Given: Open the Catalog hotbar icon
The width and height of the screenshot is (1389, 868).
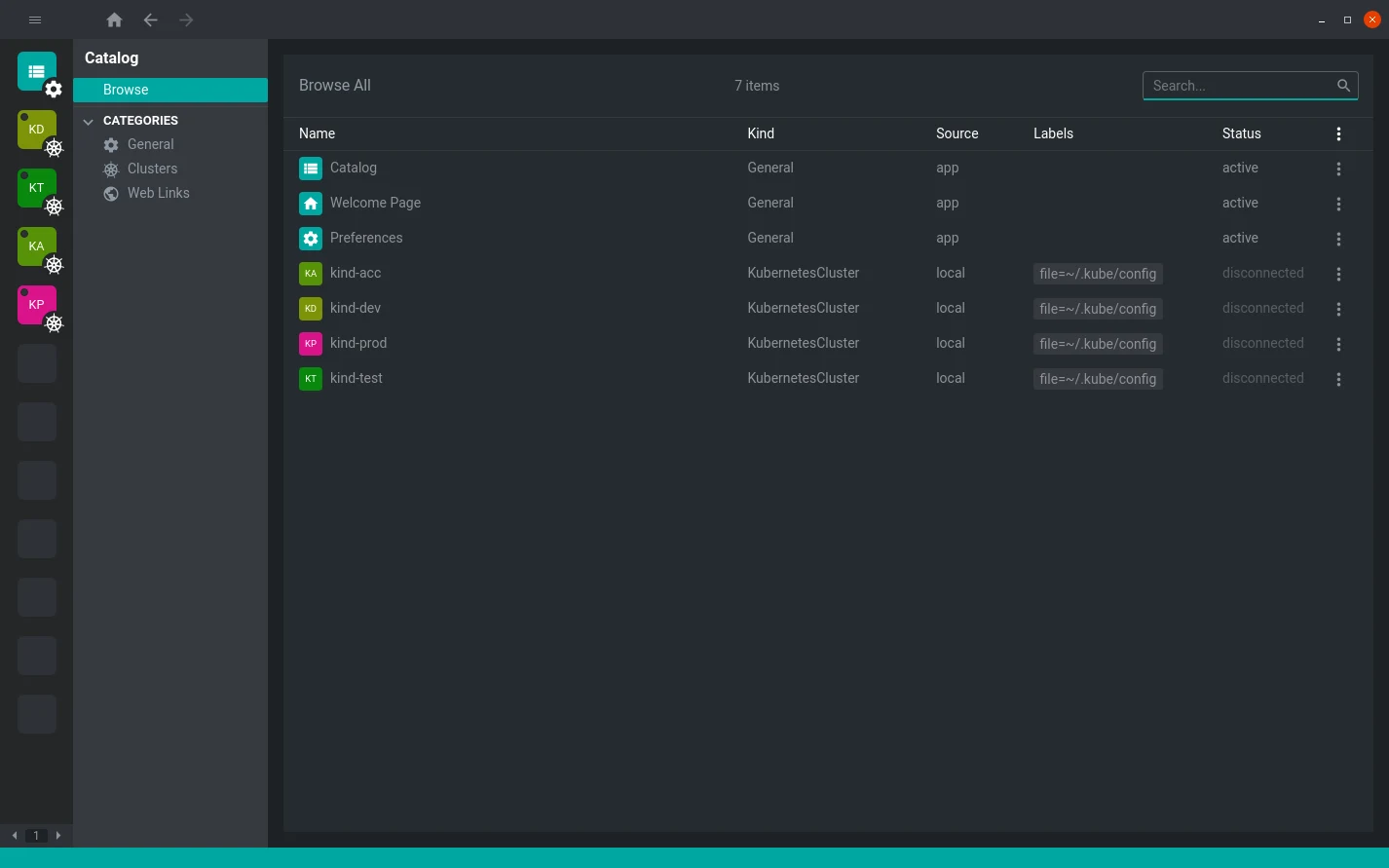Looking at the screenshot, I should click(x=37, y=71).
